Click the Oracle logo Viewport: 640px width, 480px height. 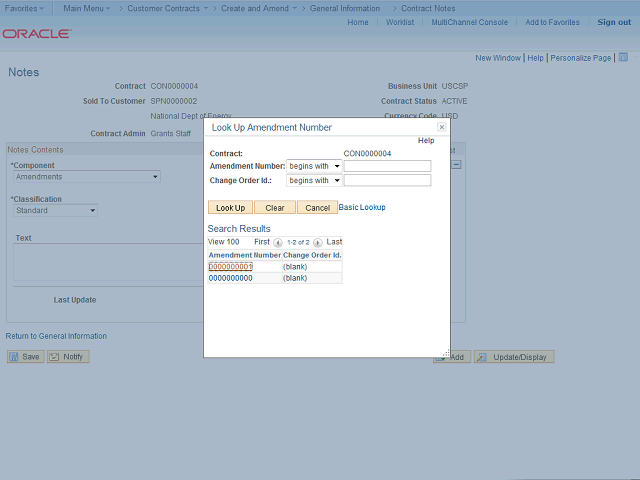click(x=37, y=33)
